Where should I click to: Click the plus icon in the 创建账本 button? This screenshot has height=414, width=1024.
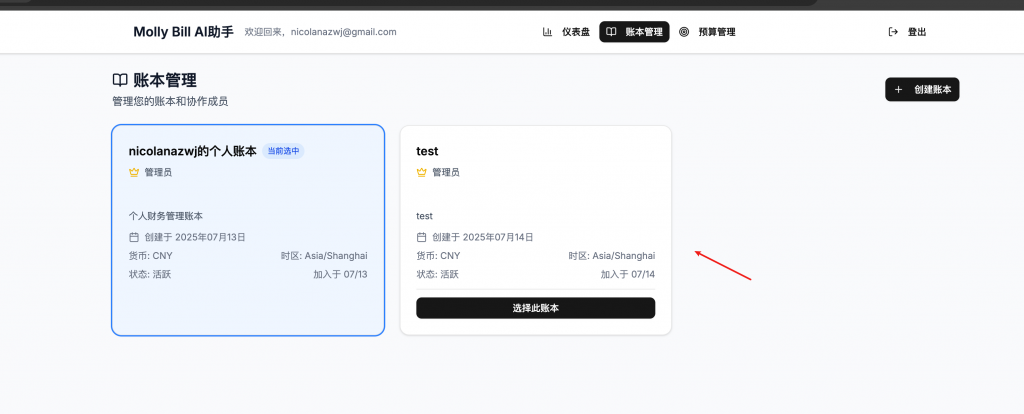(898, 90)
